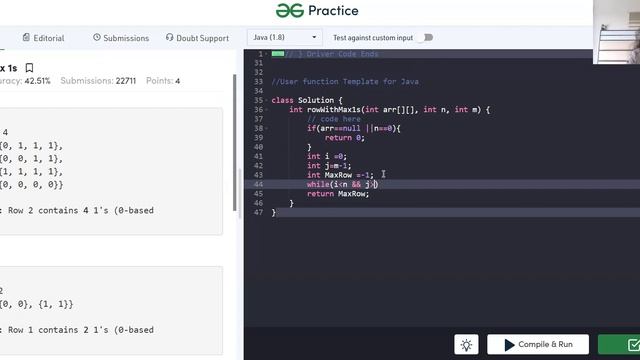Image resolution: width=640 pixels, height=360 pixels.
Task: Click the lightbulb theme toggle icon
Action: pos(466,345)
